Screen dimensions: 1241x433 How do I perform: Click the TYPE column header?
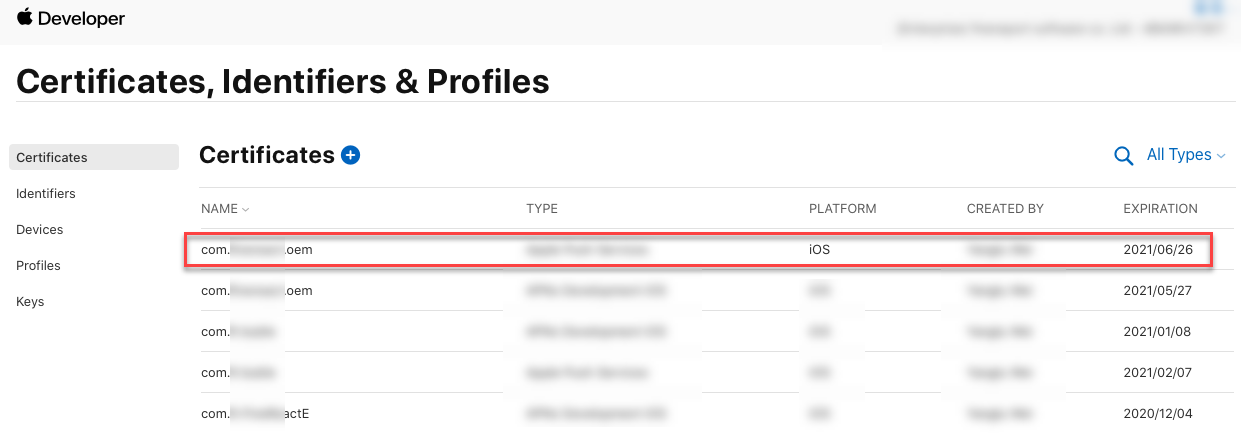(x=542, y=209)
